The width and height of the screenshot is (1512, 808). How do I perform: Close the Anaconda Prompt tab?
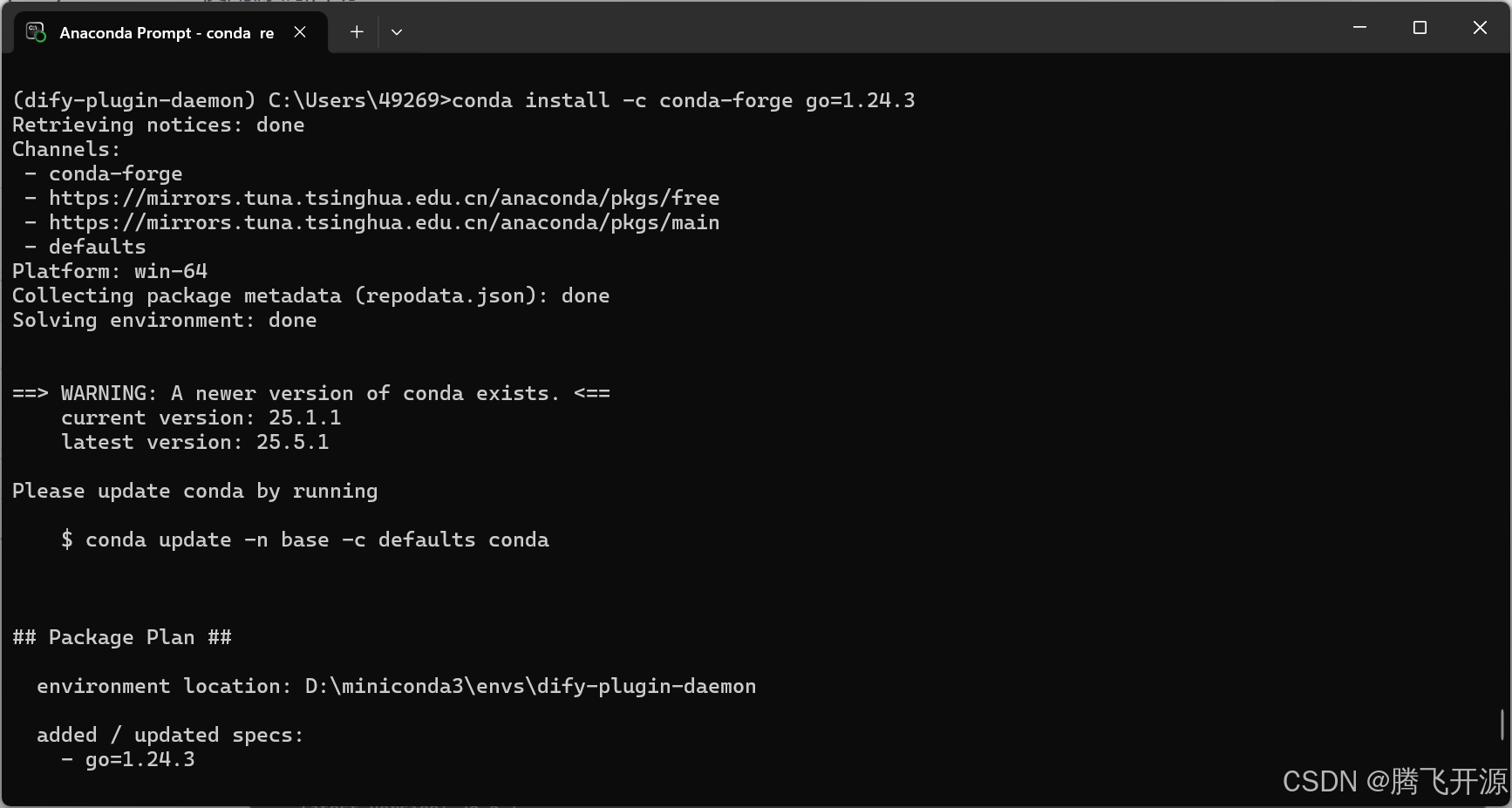click(300, 31)
